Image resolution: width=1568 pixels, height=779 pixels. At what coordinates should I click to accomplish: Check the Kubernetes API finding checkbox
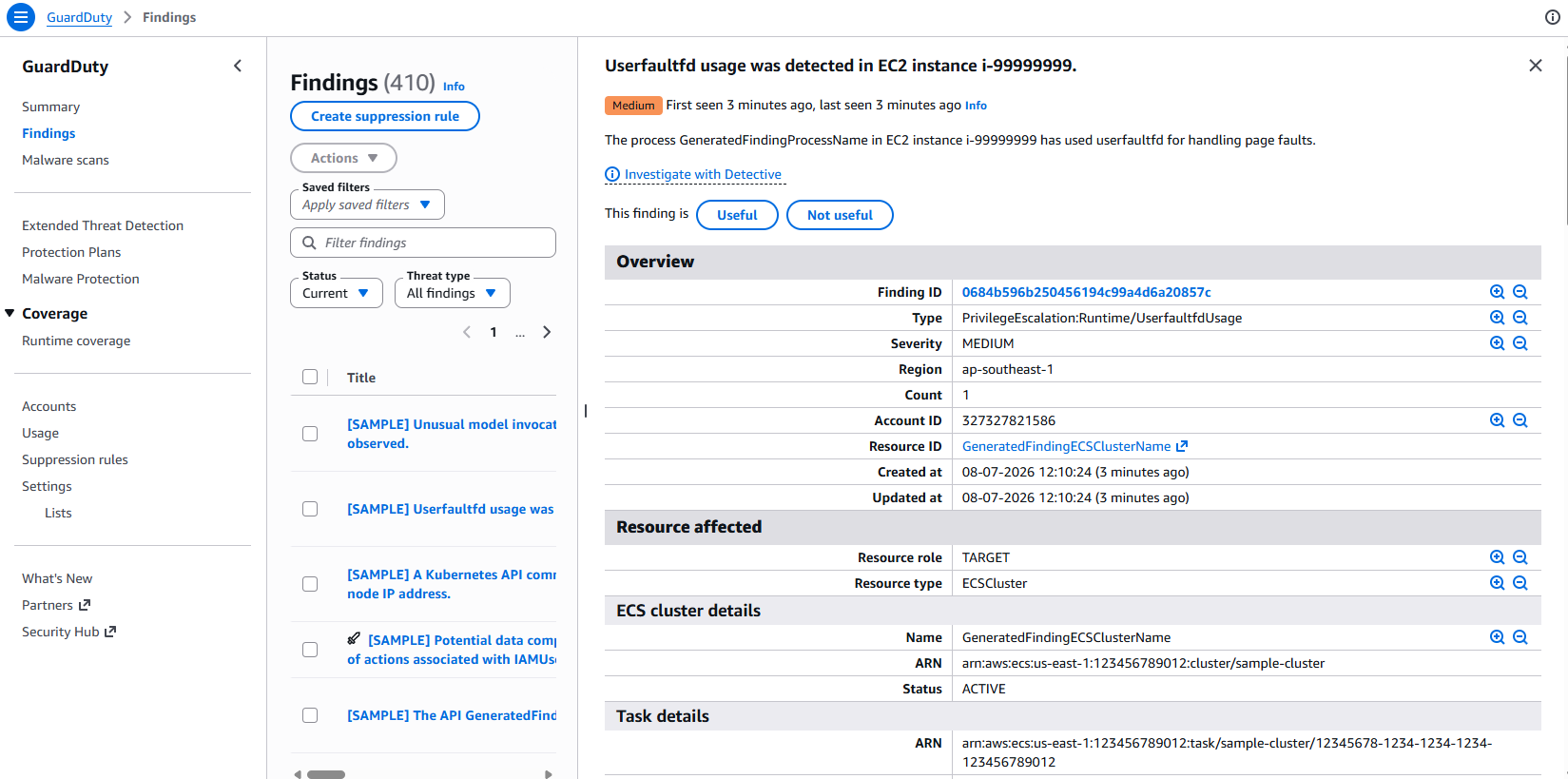tap(310, 584)
